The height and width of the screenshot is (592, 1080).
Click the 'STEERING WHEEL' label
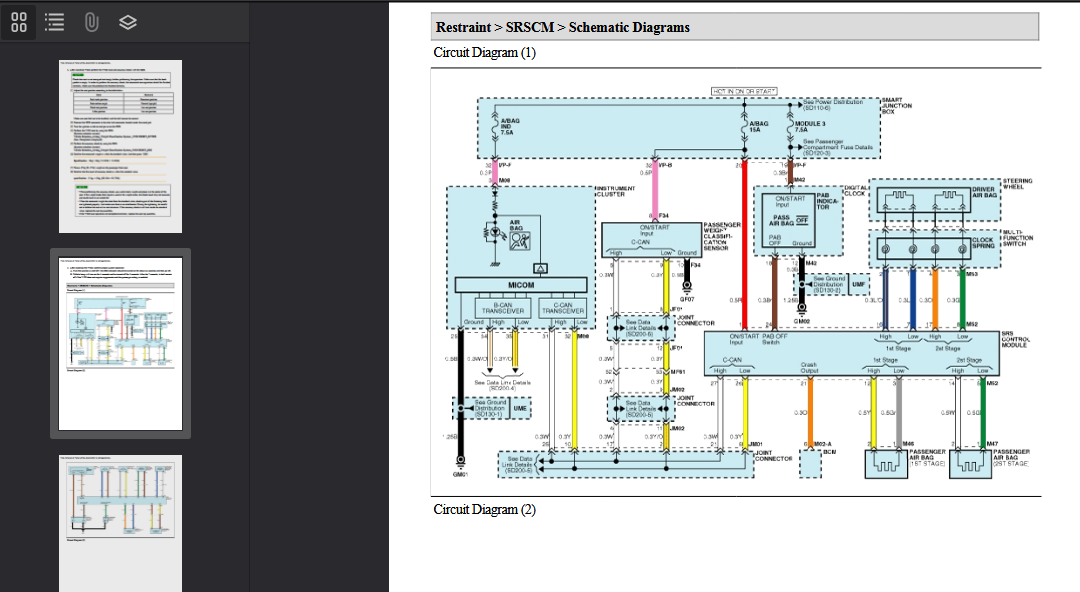1017,183
